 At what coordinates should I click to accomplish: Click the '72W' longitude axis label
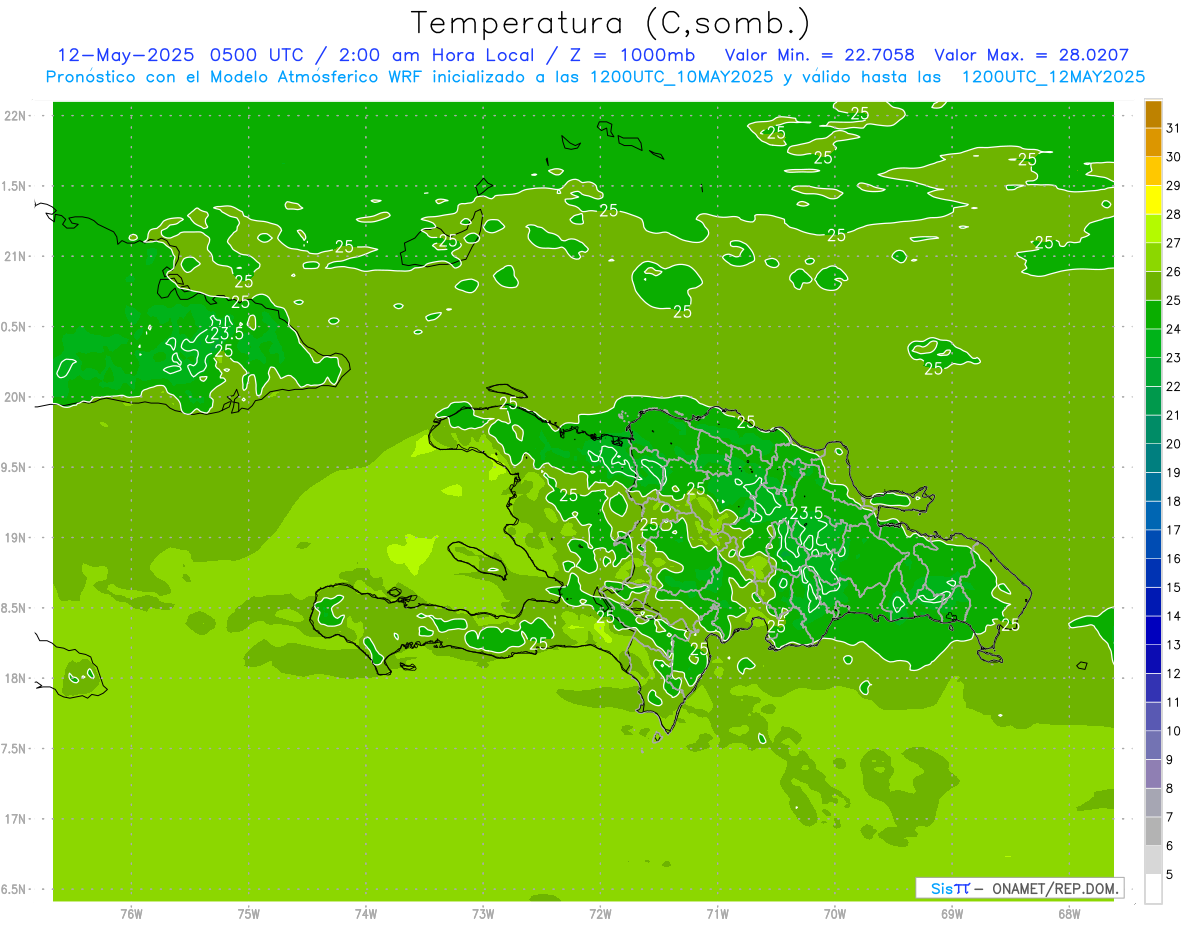[x=600, y=914]
